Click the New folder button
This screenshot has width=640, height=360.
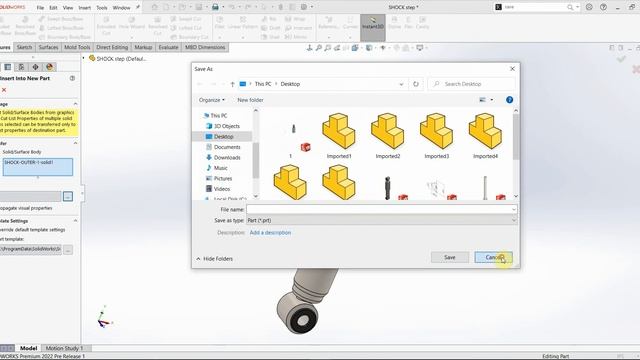[250, 100]
